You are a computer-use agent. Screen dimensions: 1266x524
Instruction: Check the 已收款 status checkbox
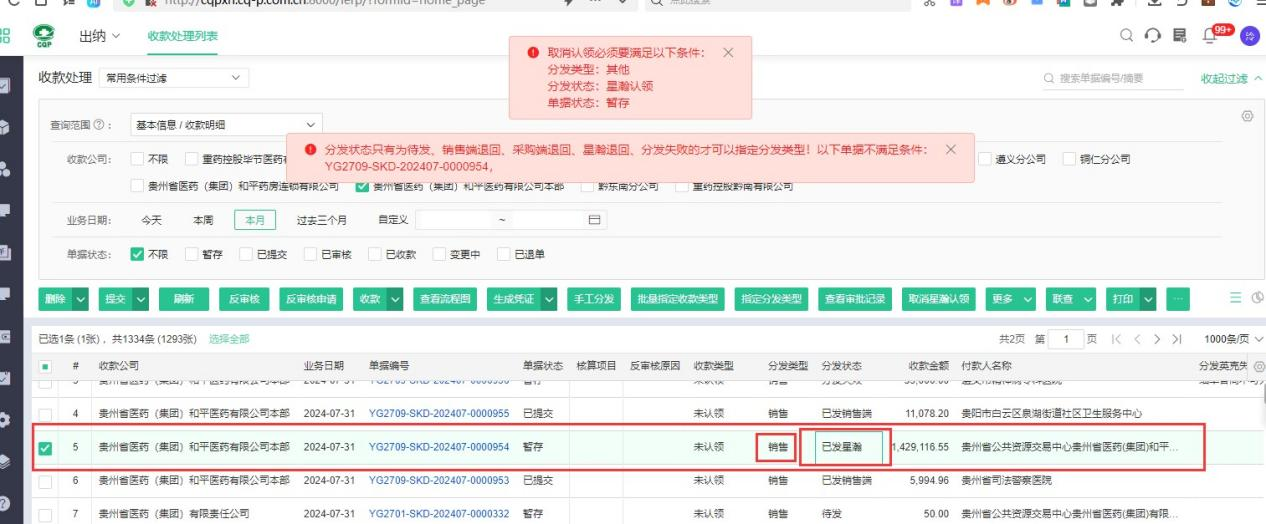coord(376,254)
